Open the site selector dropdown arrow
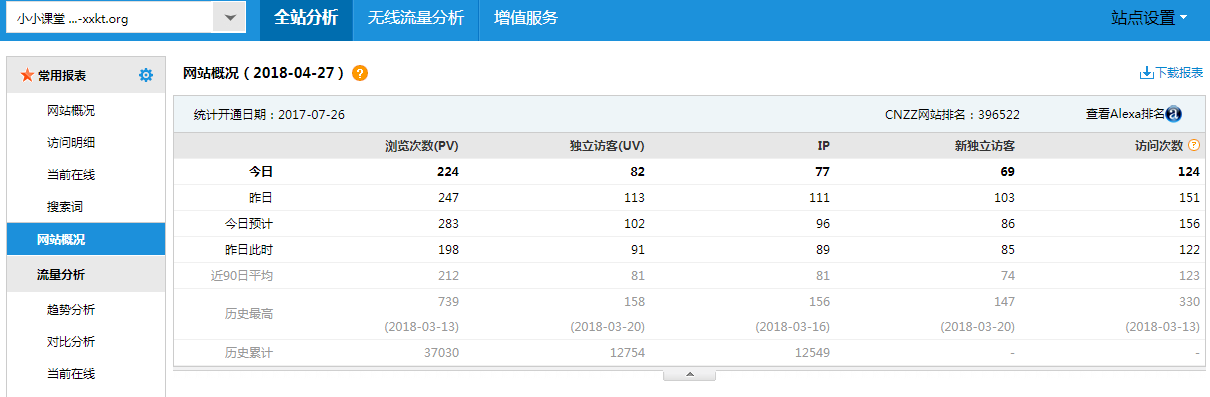 pos(230,18)
